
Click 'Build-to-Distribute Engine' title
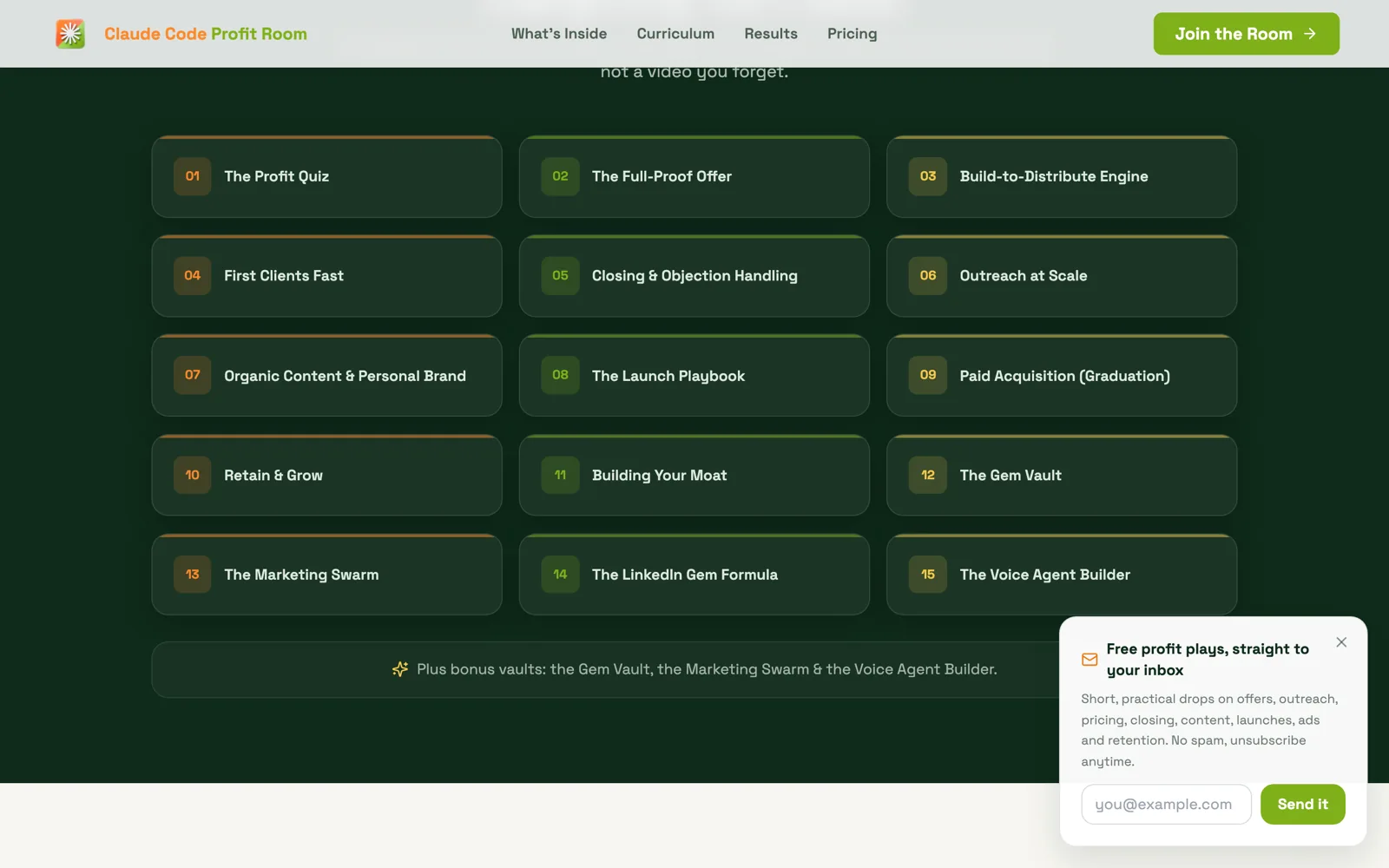[1054, 176]
